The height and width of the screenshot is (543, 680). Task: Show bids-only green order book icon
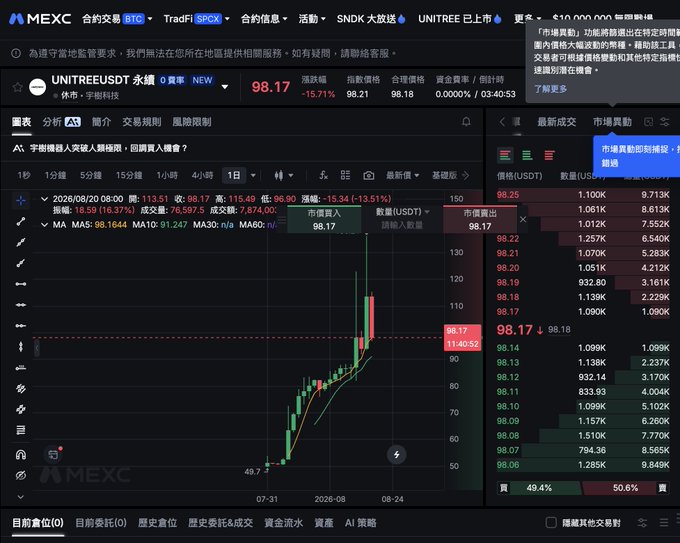(x=527, y=155)
